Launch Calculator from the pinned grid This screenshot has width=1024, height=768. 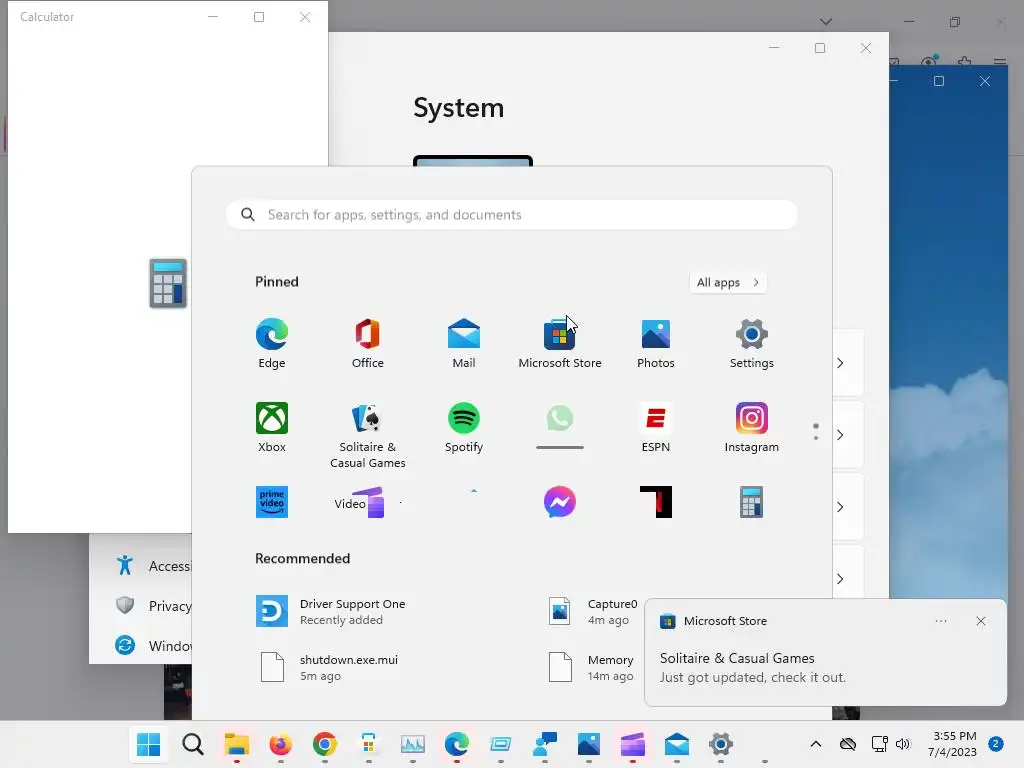pos(752,502)
